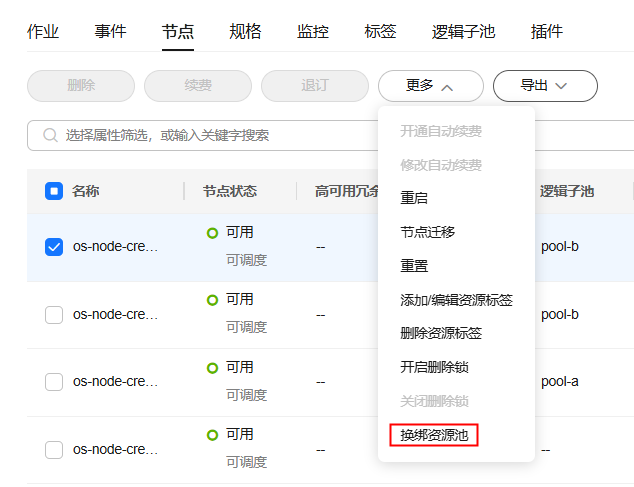The image size is (634, 487).
Task: Open the second row os-node-cre name
Action: click(115, 314)
